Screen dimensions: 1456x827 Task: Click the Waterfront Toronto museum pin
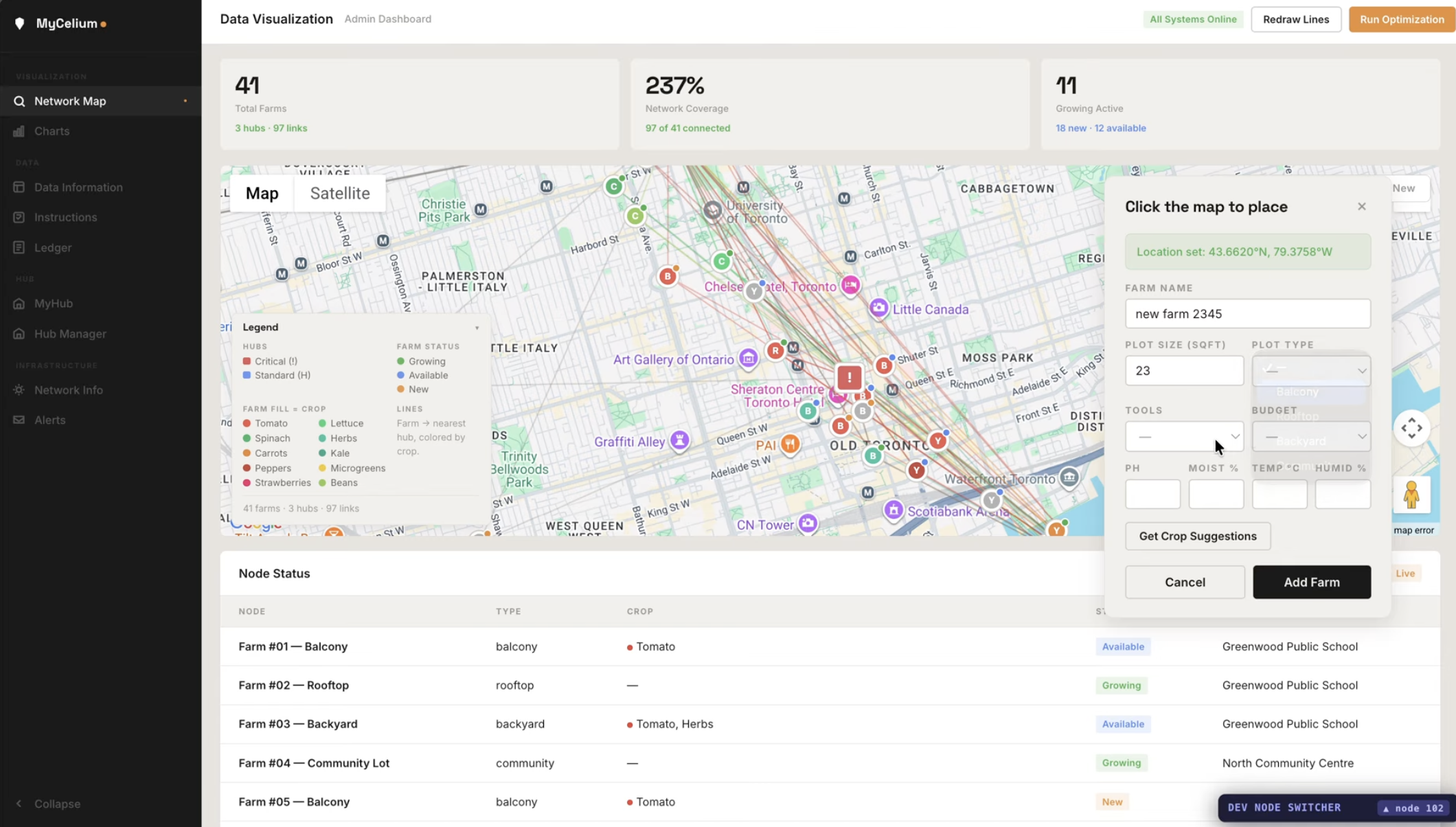tap(1069, 477)
